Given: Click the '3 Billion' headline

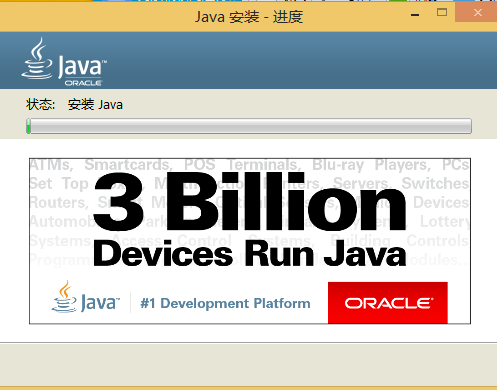Looking at the screenshot, I should pyautogui.click(x=250, y=202).
